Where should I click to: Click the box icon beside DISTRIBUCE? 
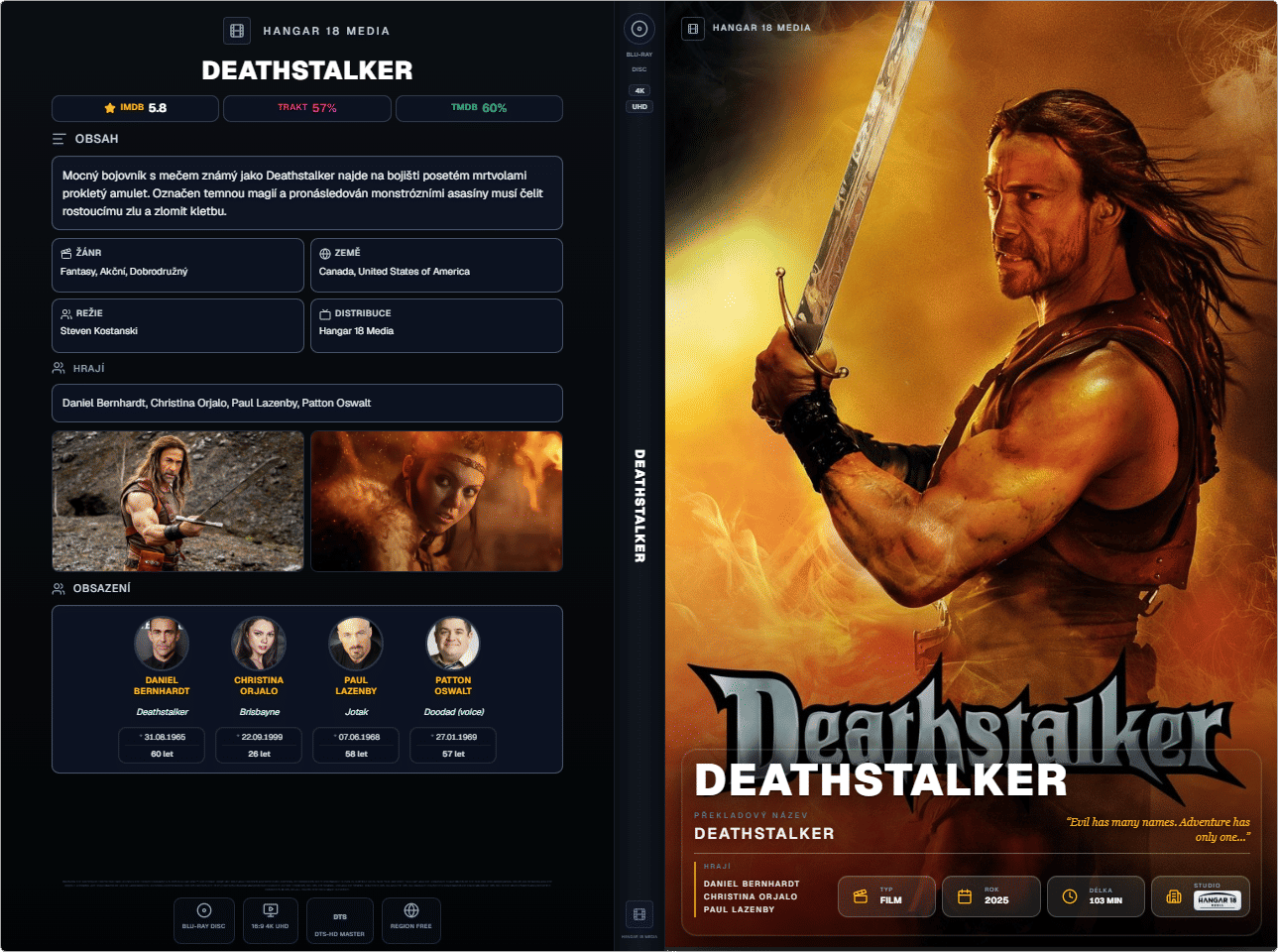click(x=325, y=313)
